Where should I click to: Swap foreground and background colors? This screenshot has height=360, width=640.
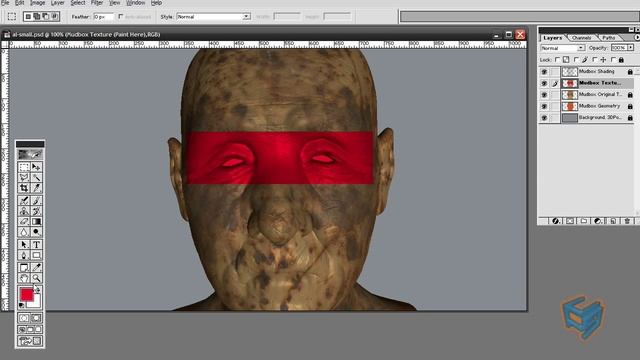point(37,289)
